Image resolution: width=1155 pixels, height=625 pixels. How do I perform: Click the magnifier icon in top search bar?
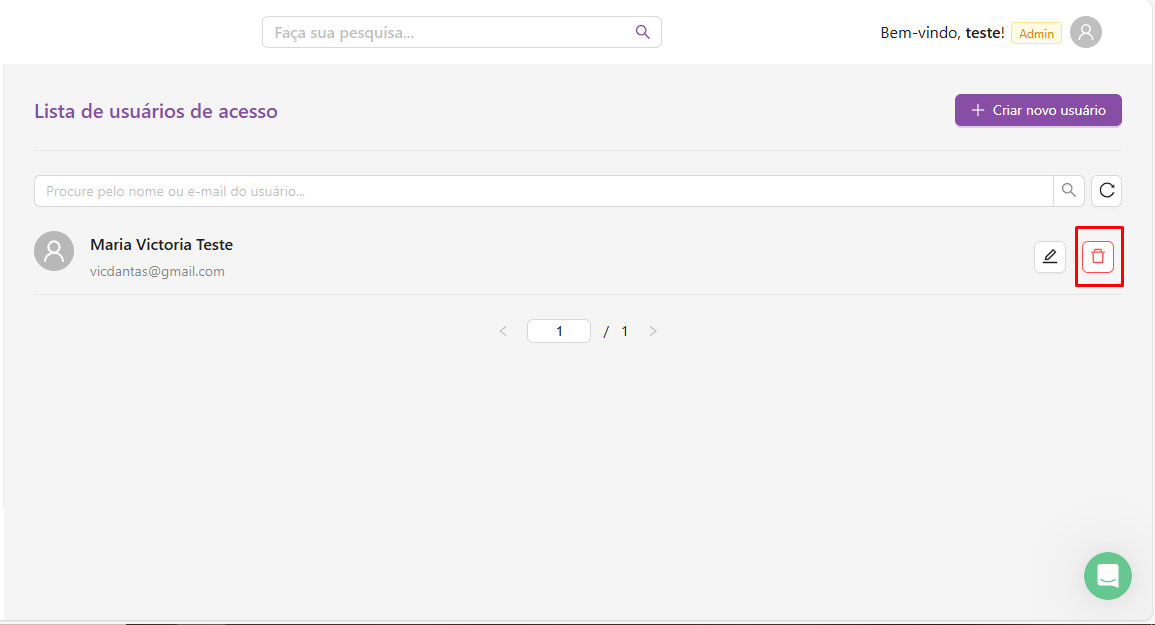(643, 32)
